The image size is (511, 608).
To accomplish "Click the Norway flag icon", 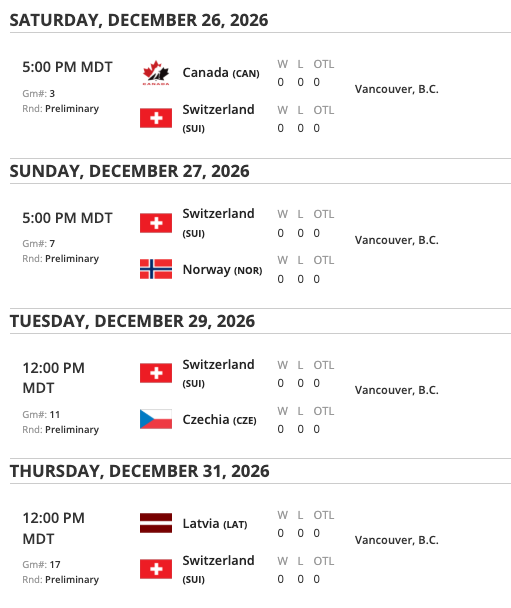I will (x=156, y=269).
